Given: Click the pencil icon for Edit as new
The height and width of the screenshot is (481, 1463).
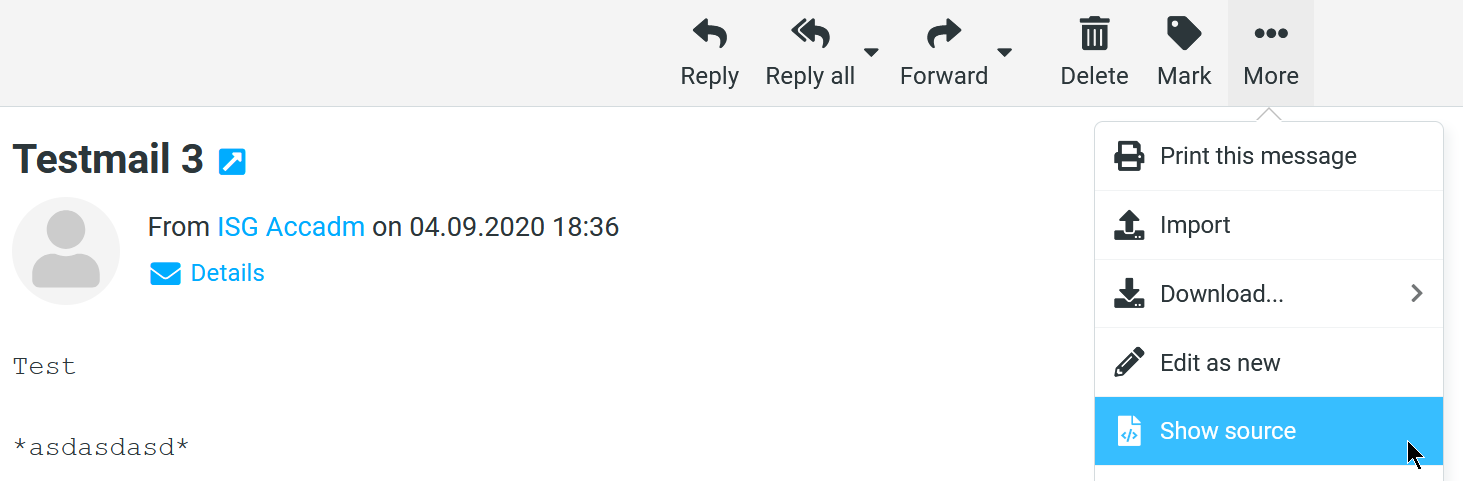Looking at the screenshot, I should [1129, 363].
